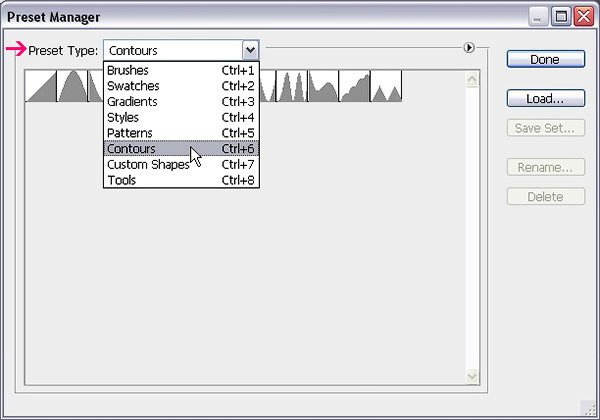Select the linear ramp contour thumbnail
Screen dimensions: 600x420
click(41, 86)
